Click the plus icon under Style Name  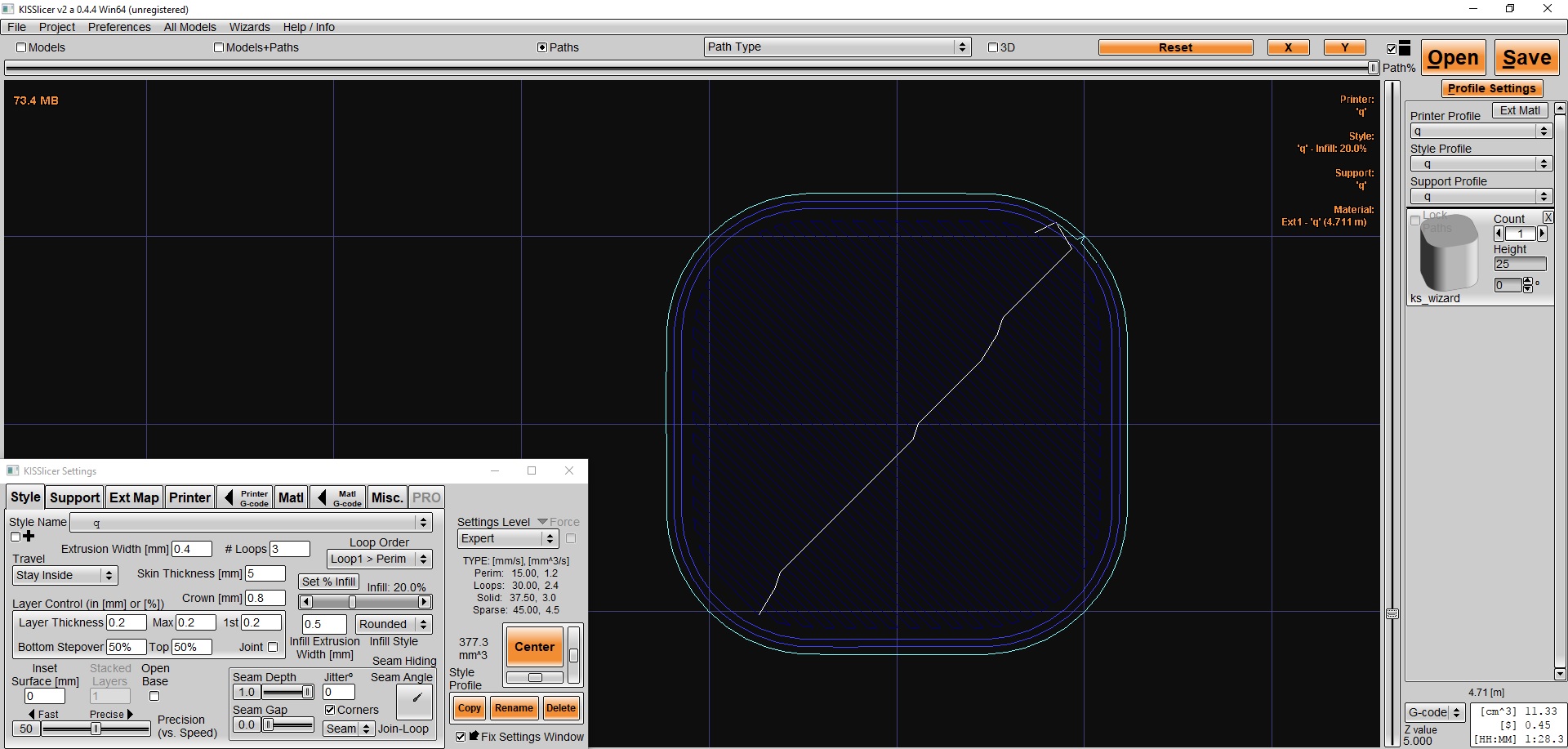tap(29, 537)
